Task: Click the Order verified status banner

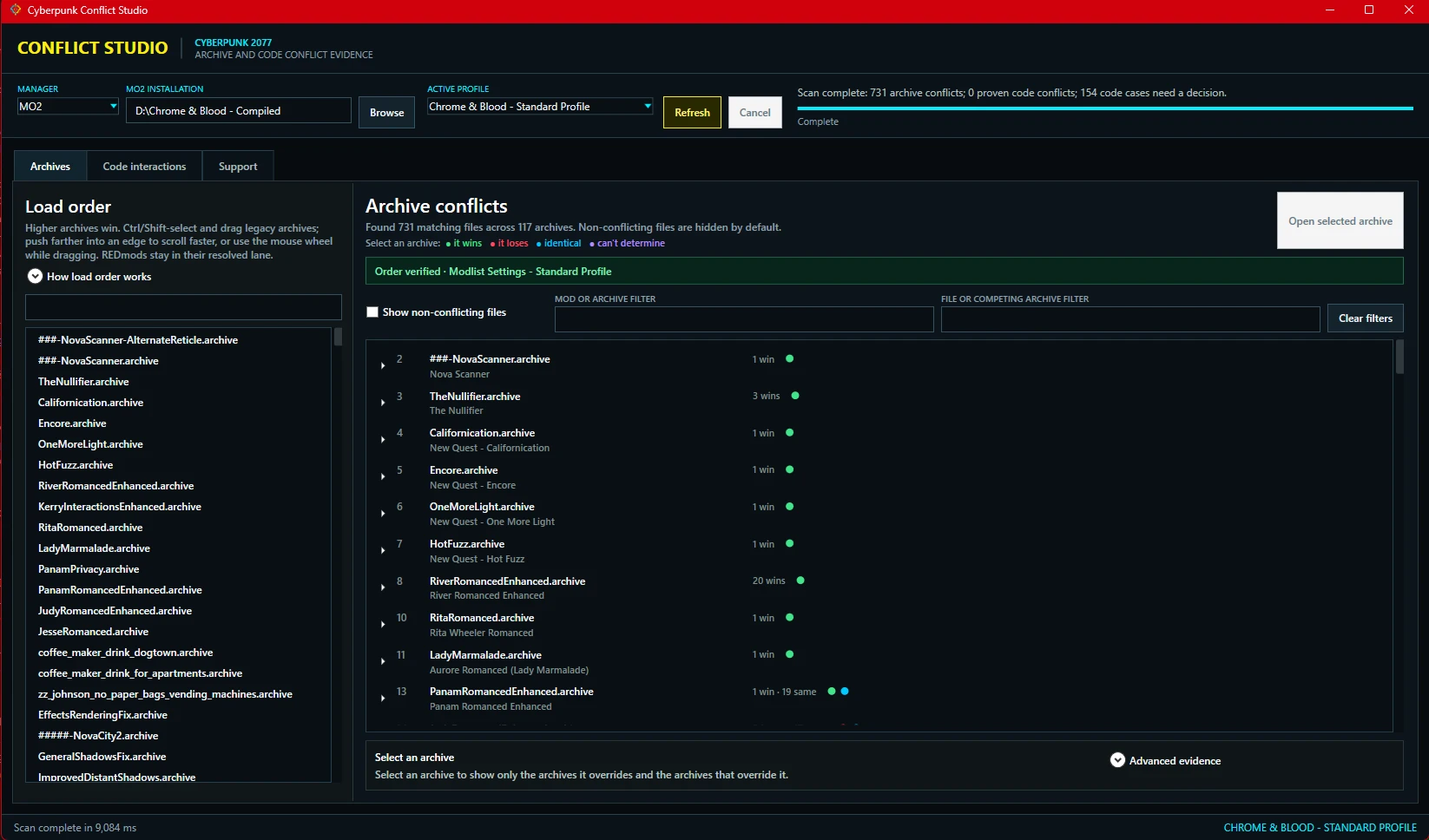Action: click(884, 272)
